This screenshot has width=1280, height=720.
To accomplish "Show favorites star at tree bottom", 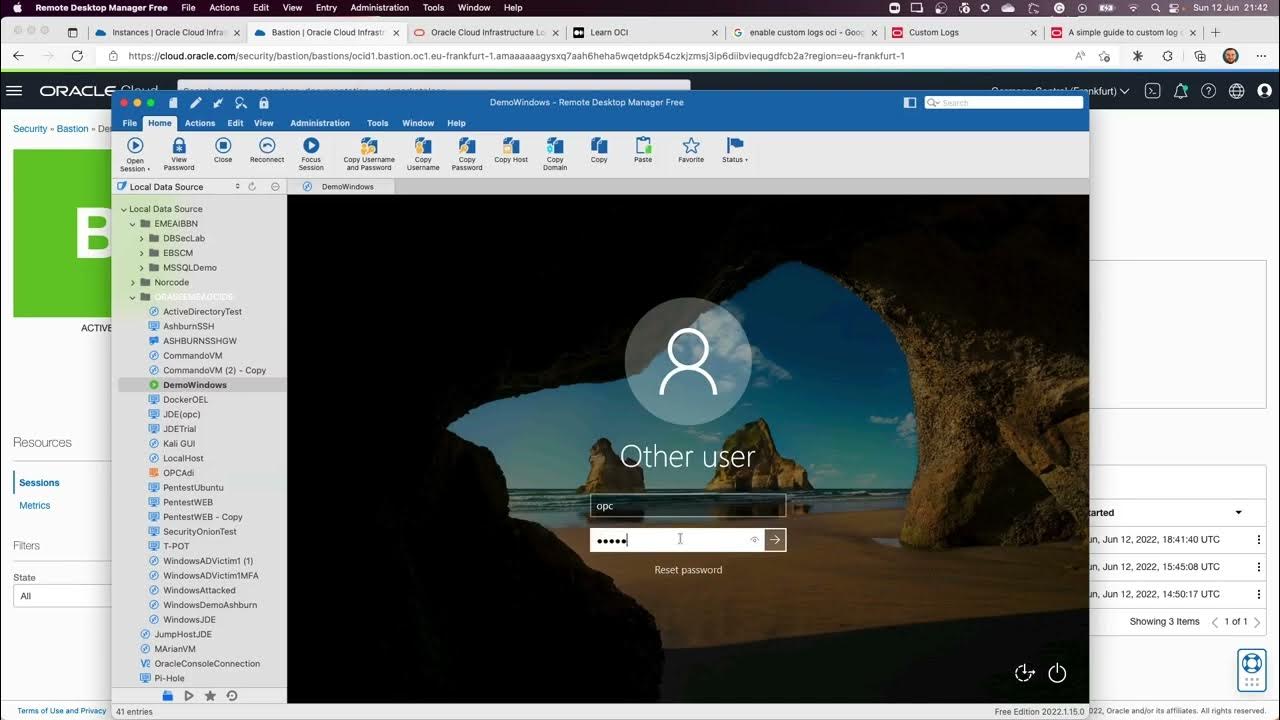I will [x=210, y=695].
